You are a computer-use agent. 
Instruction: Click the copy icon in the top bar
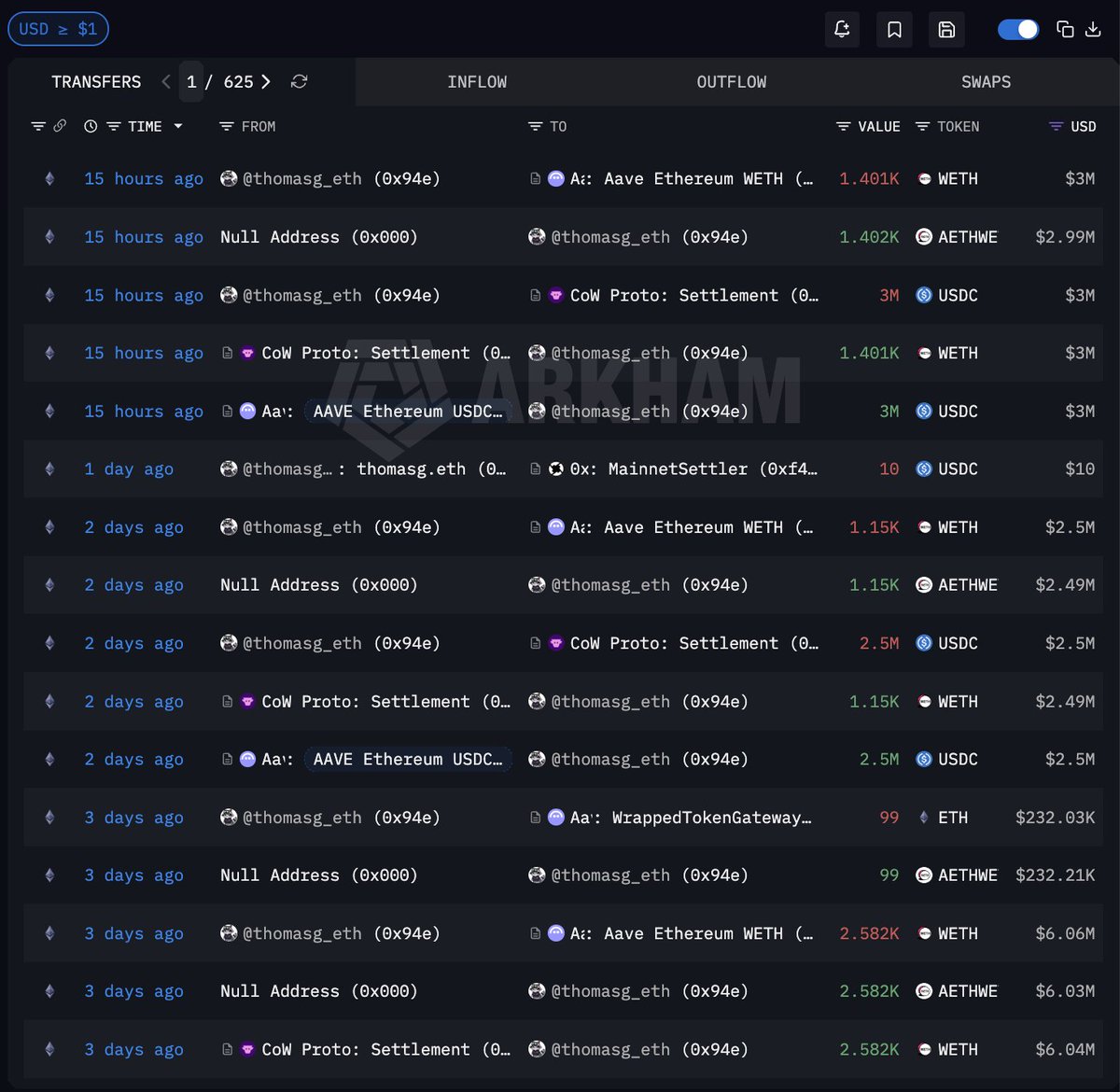(1065, 29)
